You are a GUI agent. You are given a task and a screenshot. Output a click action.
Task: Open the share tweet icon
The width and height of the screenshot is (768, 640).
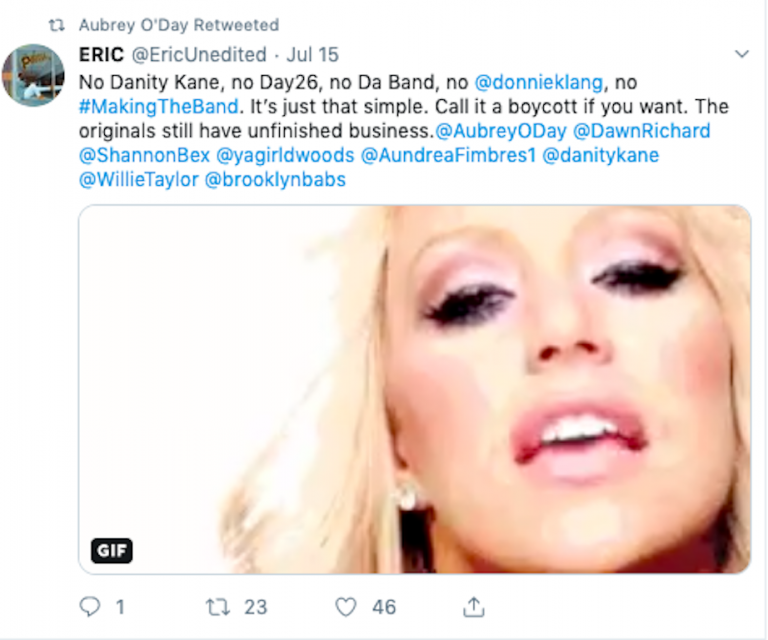(474, 607)
